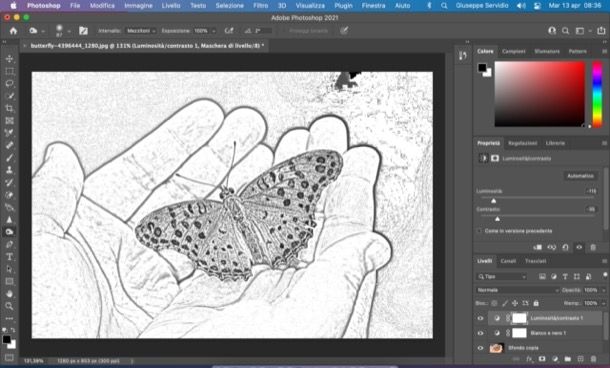Open the Immagine menu
The image size is (610, 368).
[138, 6]
